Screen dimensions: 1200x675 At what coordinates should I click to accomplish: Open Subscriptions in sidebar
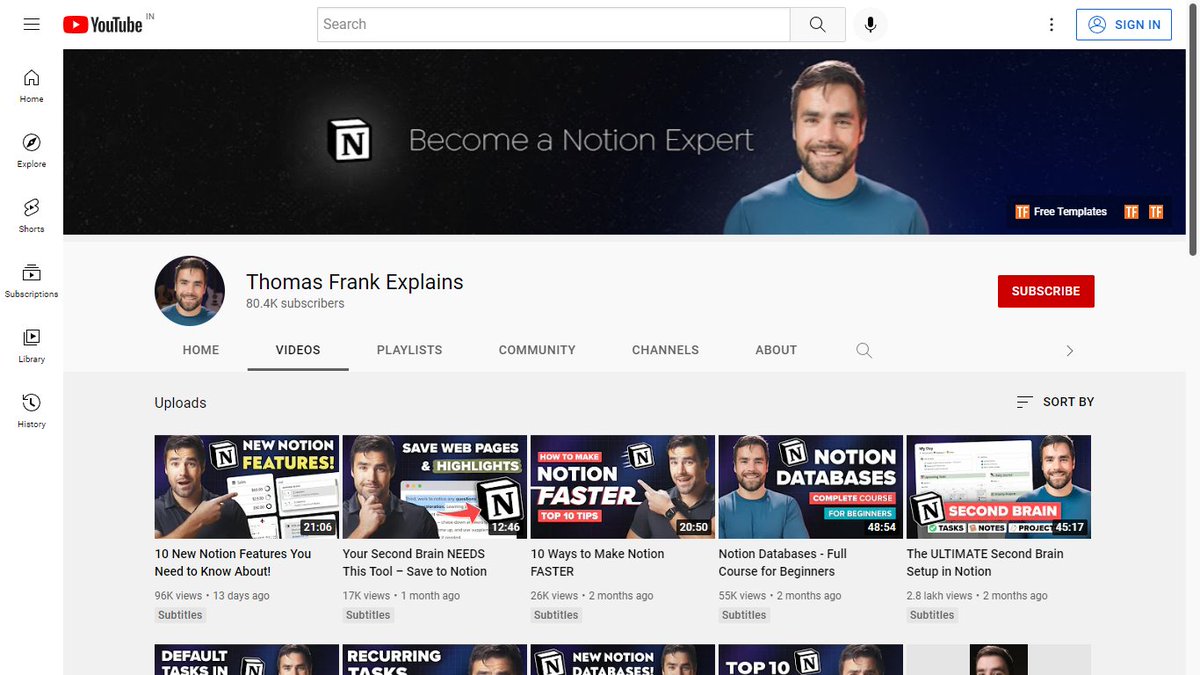[32, 281]
